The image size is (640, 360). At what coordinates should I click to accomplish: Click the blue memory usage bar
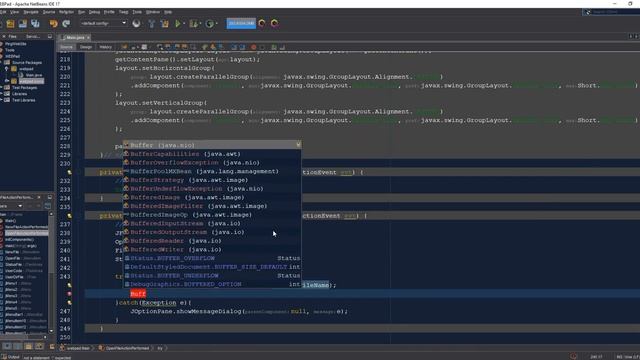(x=241, y=23)
